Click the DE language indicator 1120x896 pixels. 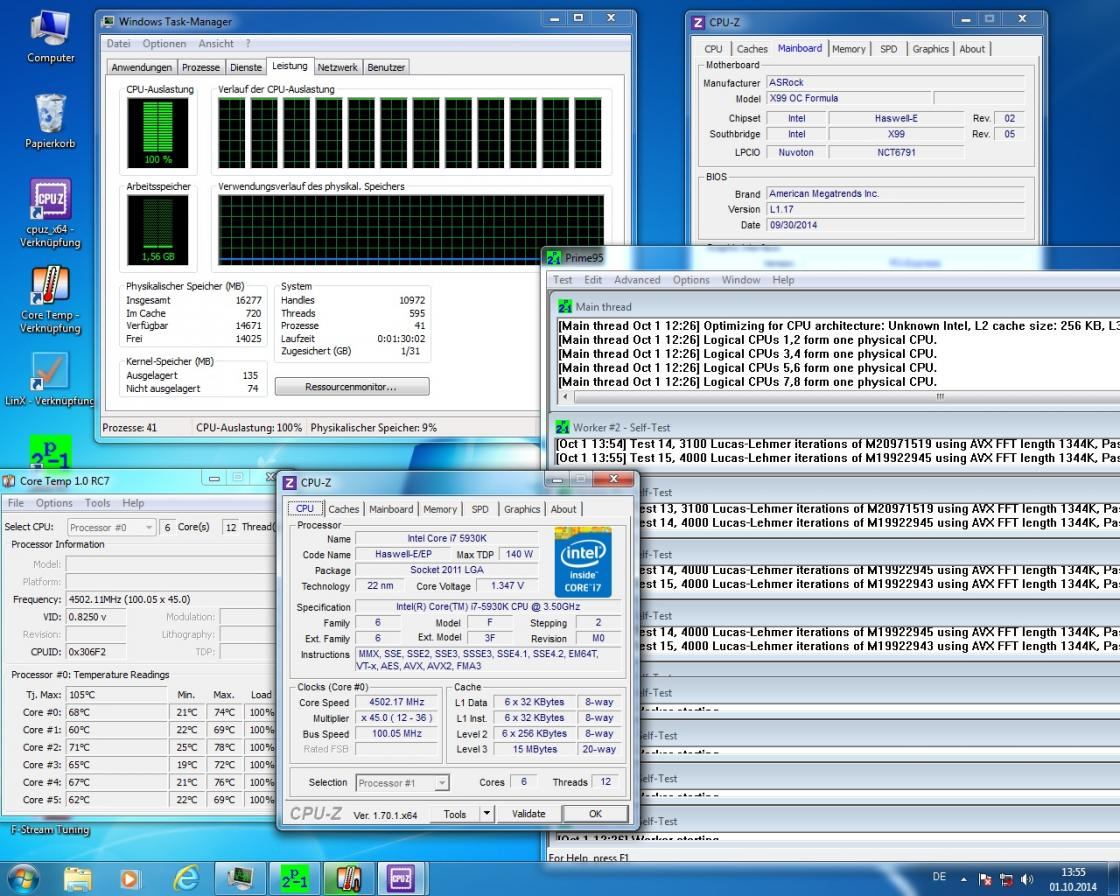point(939,877)
